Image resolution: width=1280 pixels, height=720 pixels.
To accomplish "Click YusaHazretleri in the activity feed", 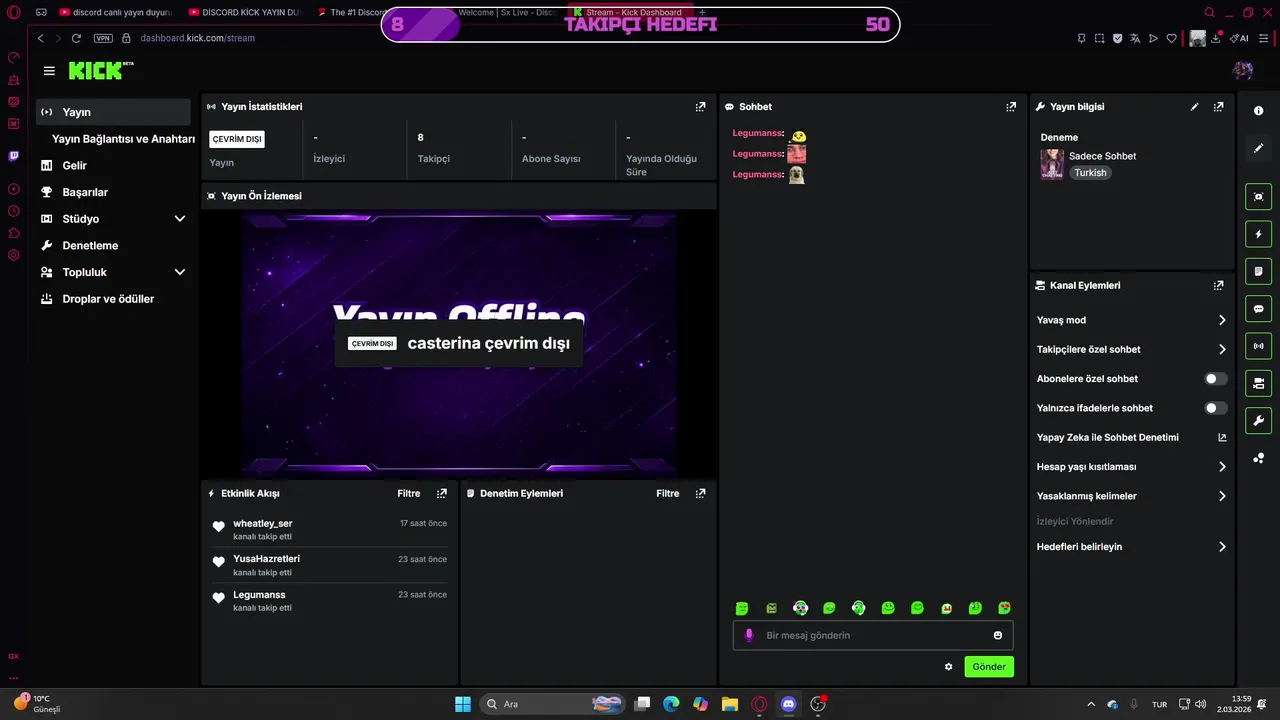I will click(x=266, y=559).
